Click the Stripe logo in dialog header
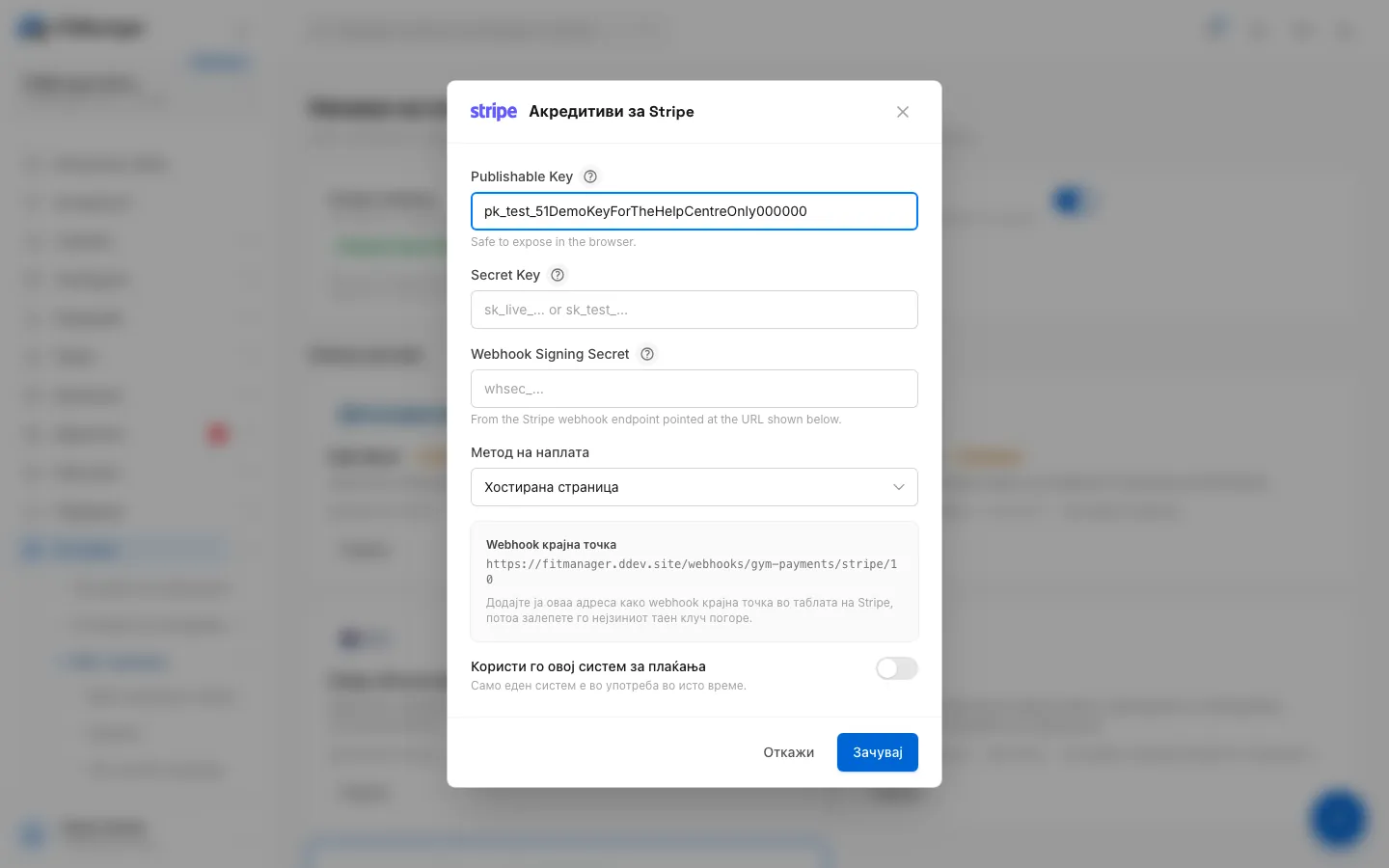1389x868 pixels. 493,112
